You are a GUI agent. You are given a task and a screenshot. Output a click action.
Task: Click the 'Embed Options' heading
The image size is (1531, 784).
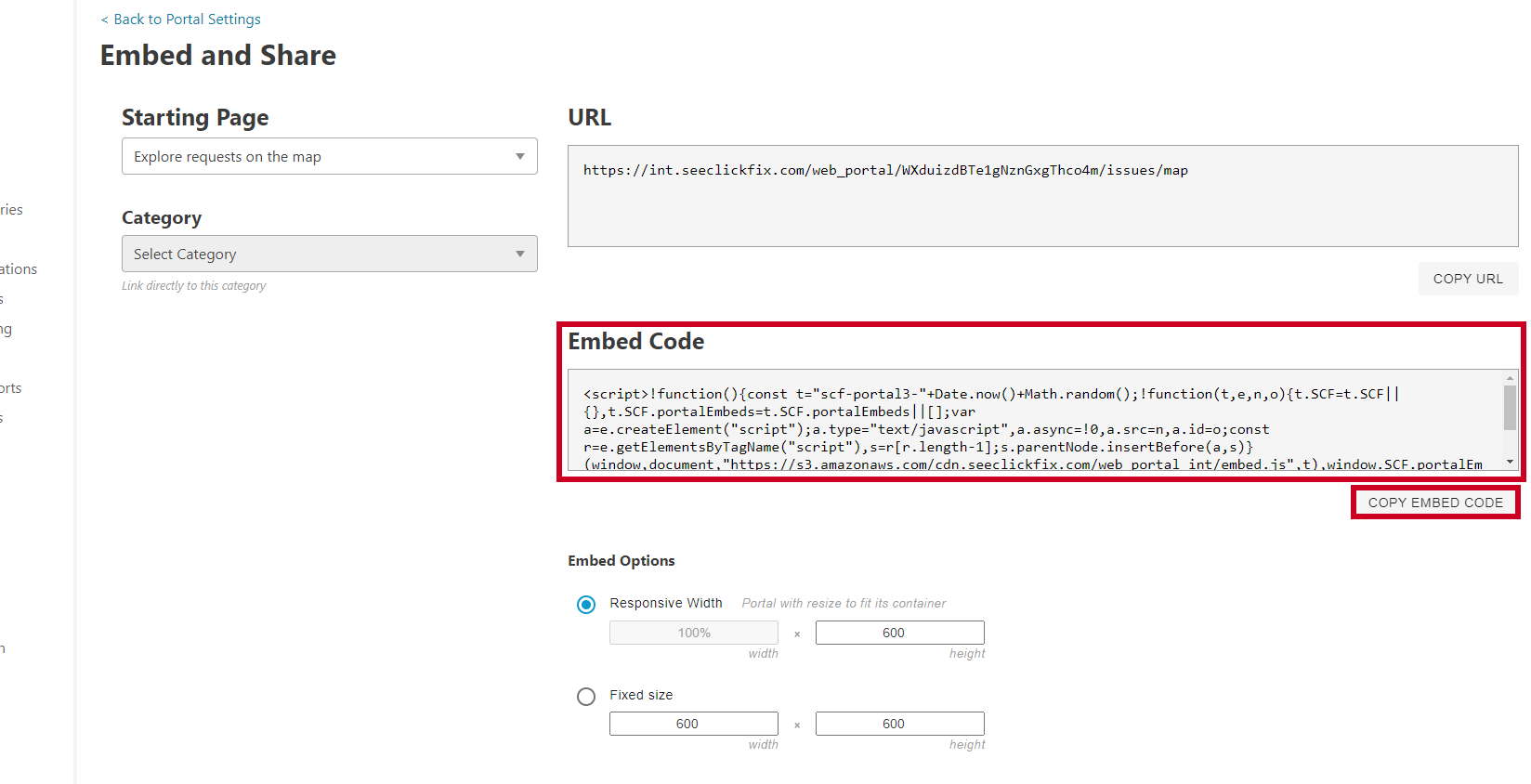click(622, 561)
